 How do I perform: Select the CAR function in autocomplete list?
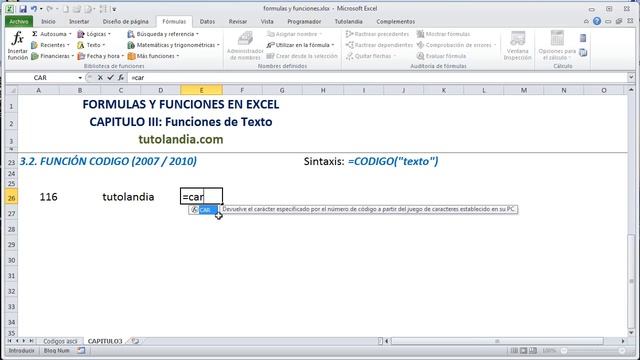point(203,210)
